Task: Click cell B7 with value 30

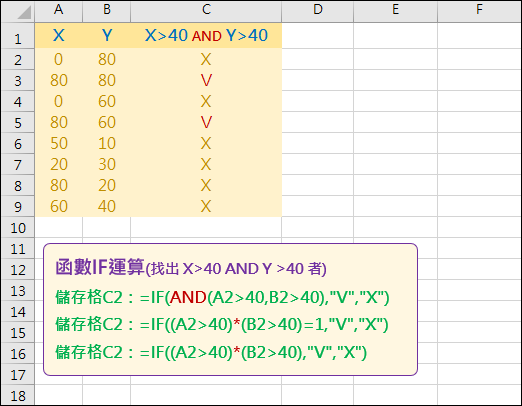Action: tap(107, 164)
